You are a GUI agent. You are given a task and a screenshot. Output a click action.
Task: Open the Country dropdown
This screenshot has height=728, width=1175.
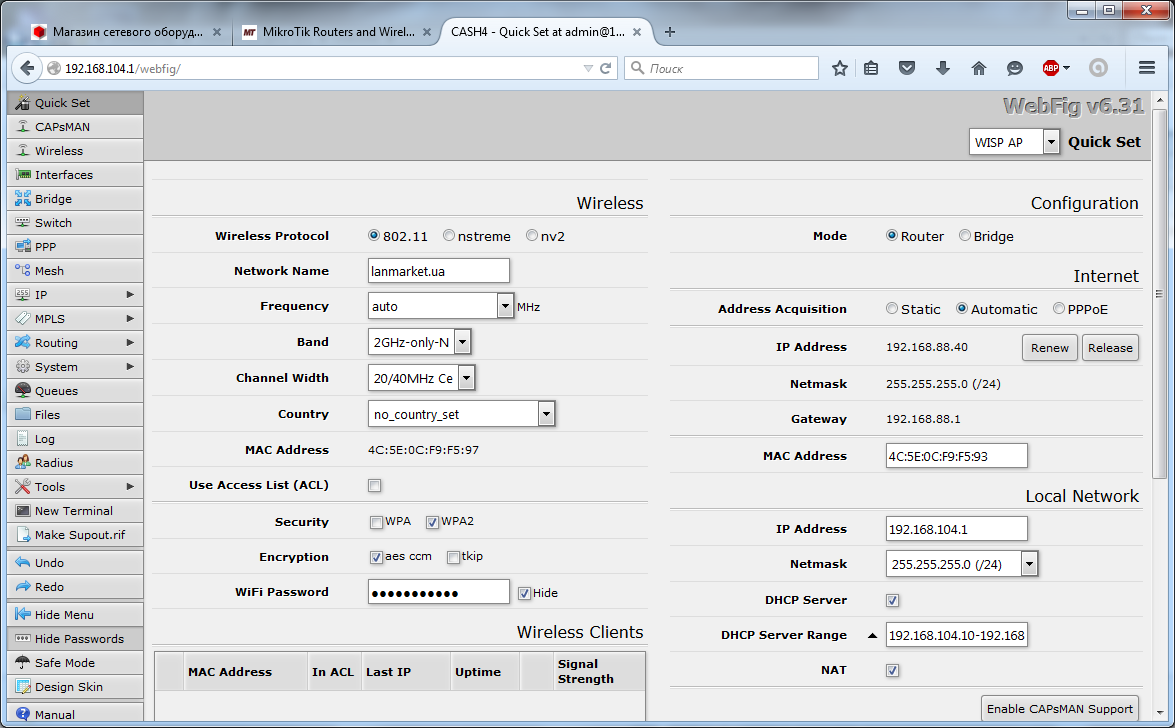546,414
